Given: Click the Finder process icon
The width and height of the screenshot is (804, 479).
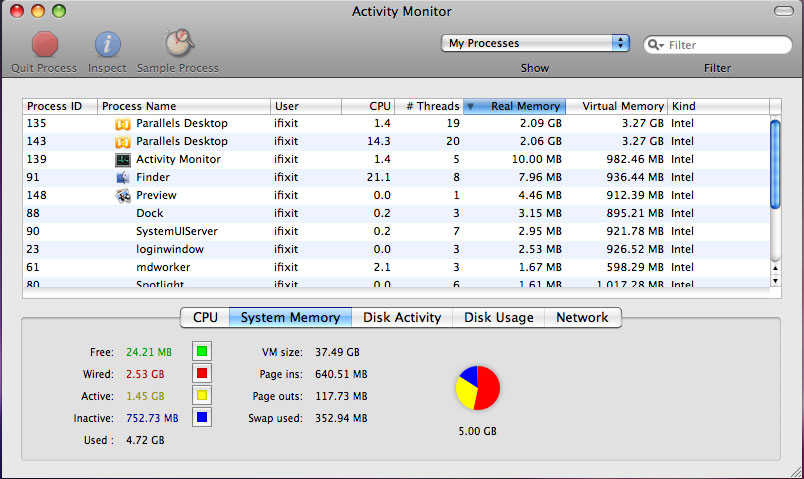Looking at the screenshot, I should click(x=123, y=177).
